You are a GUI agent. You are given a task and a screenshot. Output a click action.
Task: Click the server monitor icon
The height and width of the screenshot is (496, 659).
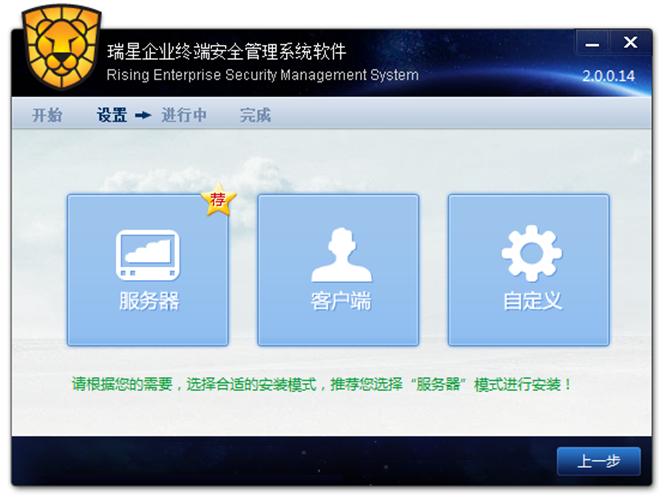(x=148, y=255)
